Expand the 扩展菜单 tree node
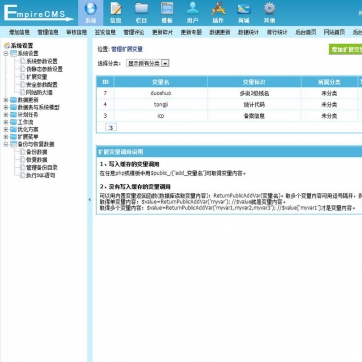Viewport: 362px width, 362px height. click(6, 137)
